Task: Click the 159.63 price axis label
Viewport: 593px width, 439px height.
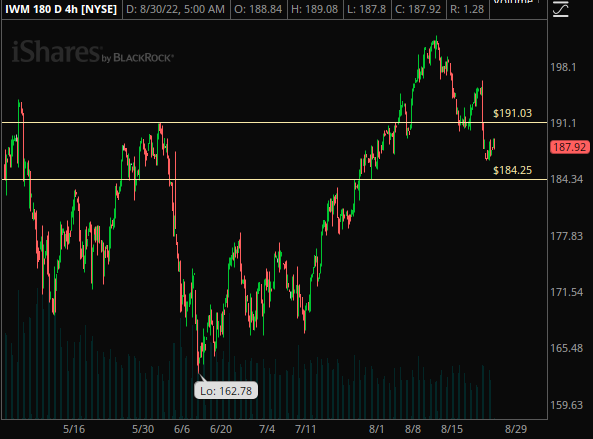Action: tap(567, 405)
